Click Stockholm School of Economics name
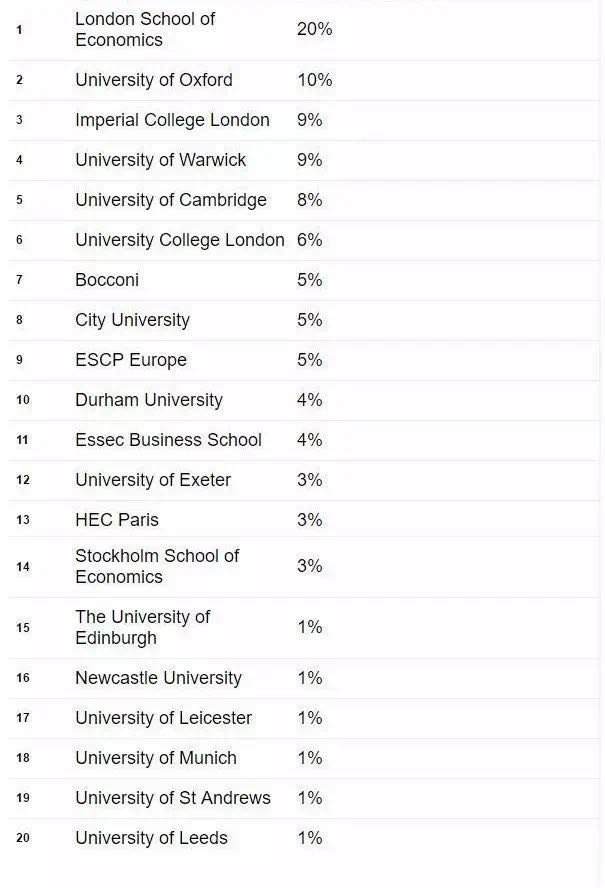The height and width of the screenshot is (888, 605). 157,566
